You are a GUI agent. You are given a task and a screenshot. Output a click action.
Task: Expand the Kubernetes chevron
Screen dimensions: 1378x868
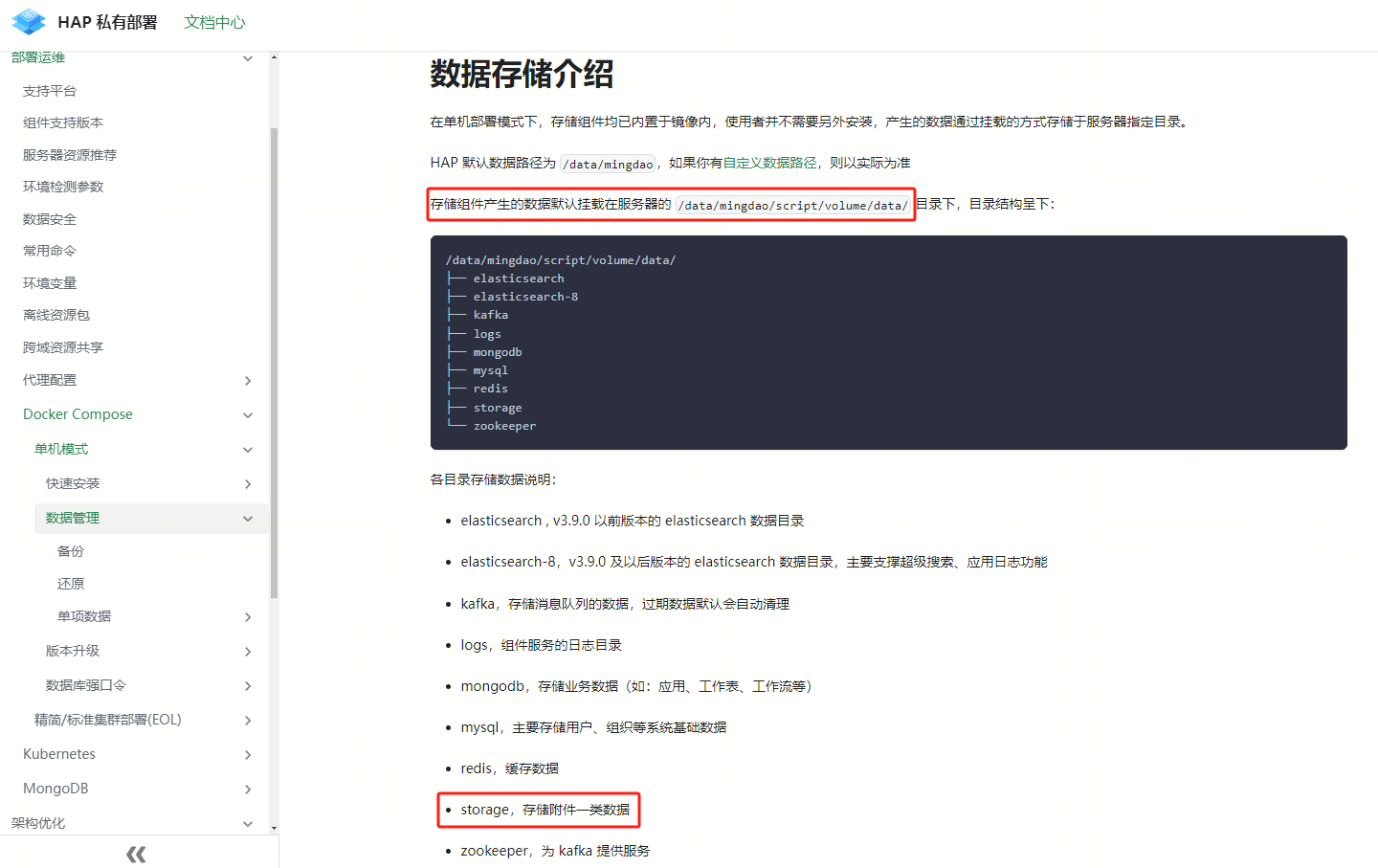click(x=248, y=755)
